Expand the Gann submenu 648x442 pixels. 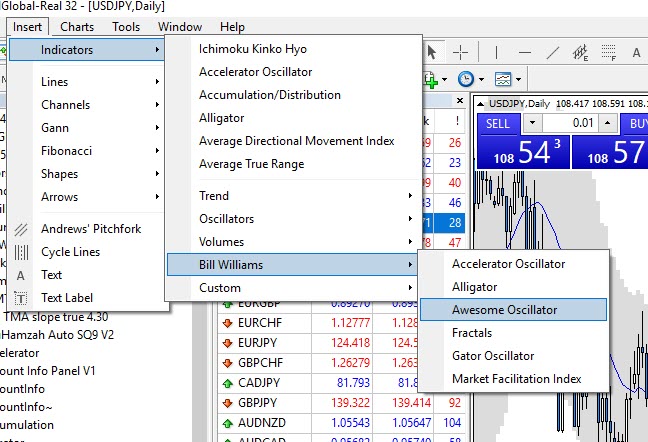point(87,128)
